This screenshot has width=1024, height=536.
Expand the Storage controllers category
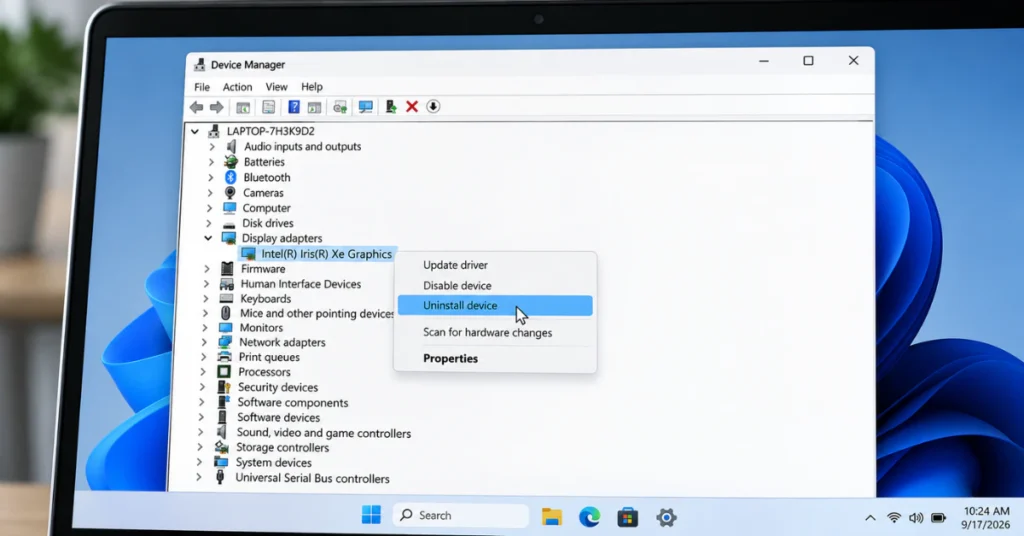[200, 447]
